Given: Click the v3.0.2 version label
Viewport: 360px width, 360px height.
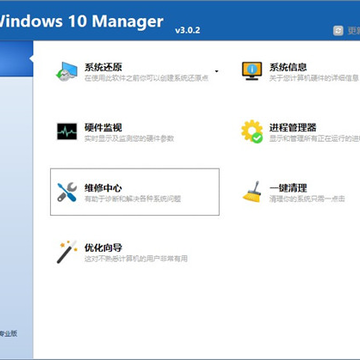Looking at the screenshot, I should [187, 30].
